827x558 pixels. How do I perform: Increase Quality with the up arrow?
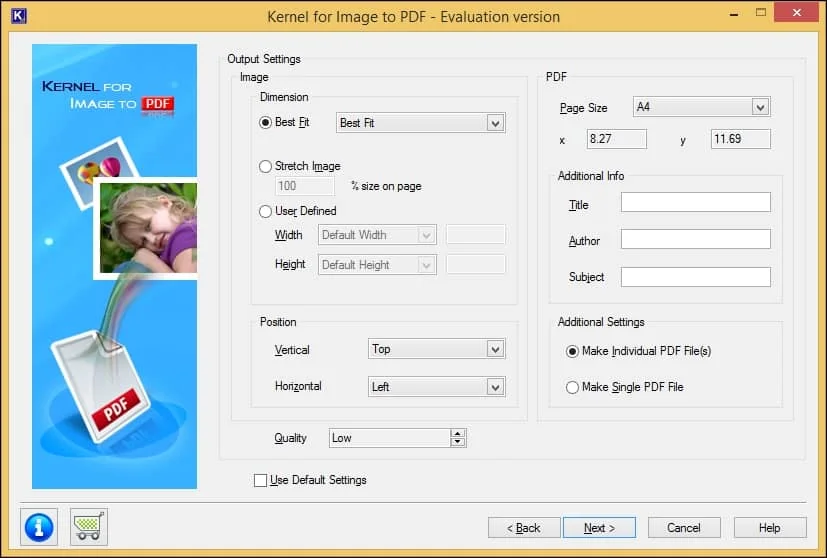point(457,433)
